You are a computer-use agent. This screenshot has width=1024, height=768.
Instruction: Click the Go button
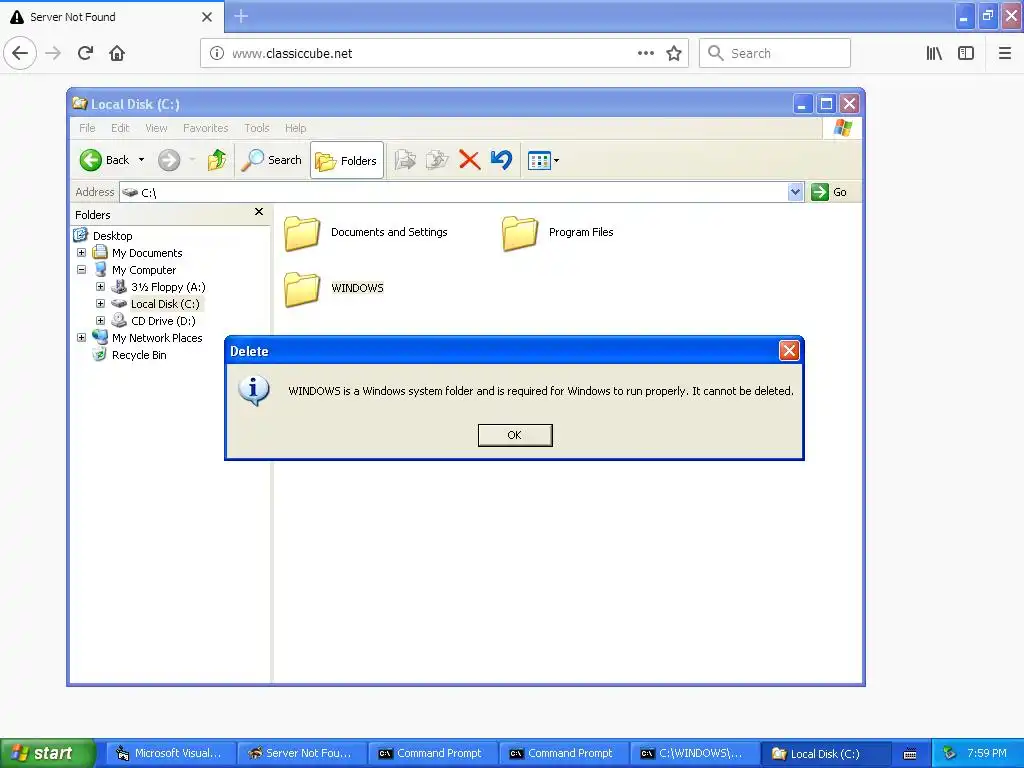pos(829,192)
